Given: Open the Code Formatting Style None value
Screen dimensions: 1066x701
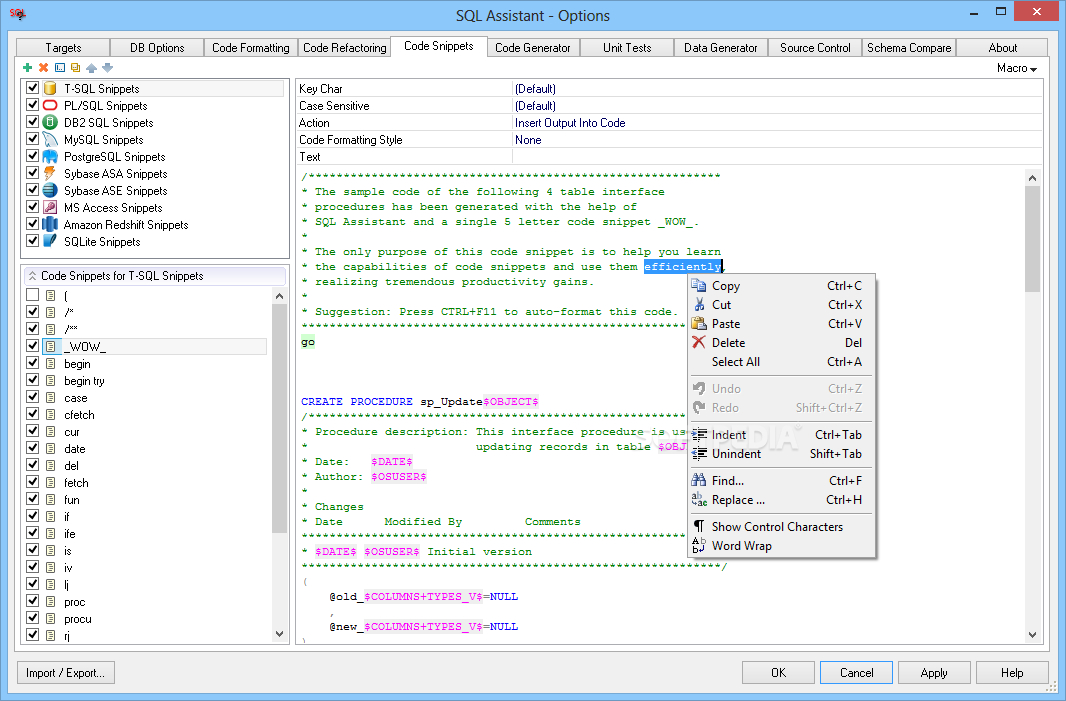Looking at the screenshot, I should 777,139.
